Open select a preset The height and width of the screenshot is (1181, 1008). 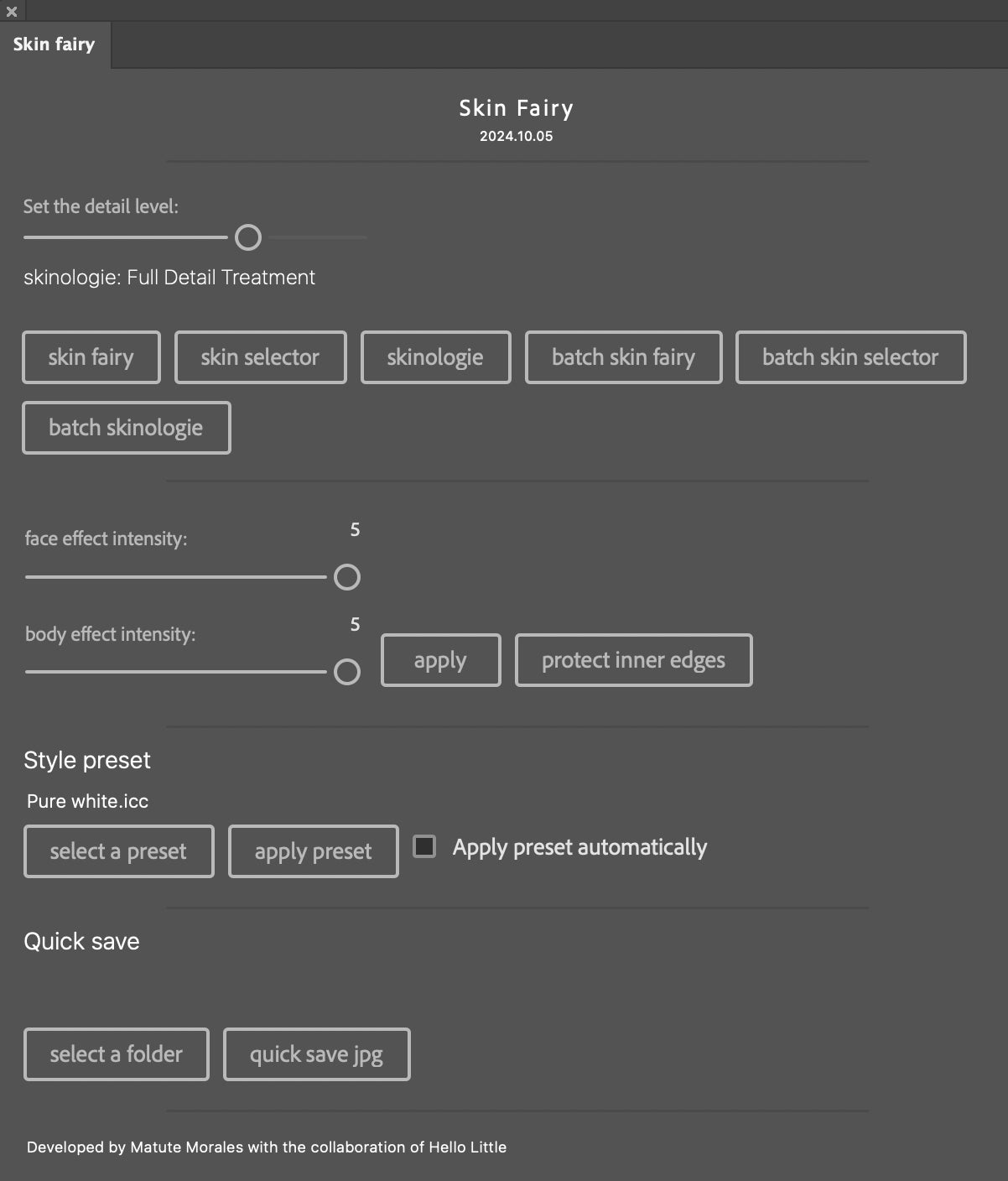click(118, 851)
